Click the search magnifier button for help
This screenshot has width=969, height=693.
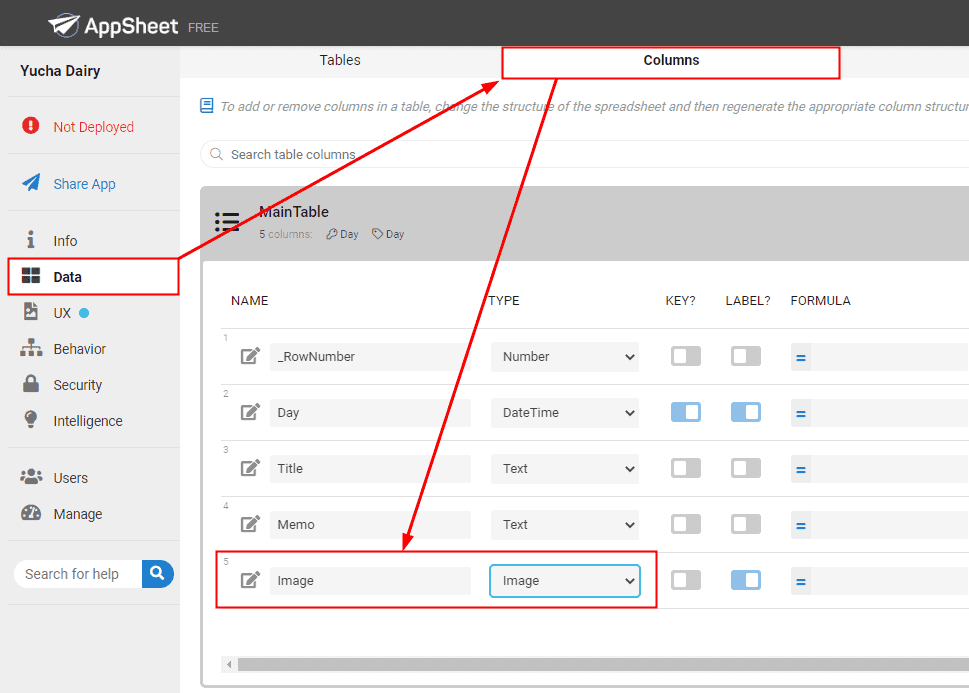pyautogui.click(x=158, y=574)
